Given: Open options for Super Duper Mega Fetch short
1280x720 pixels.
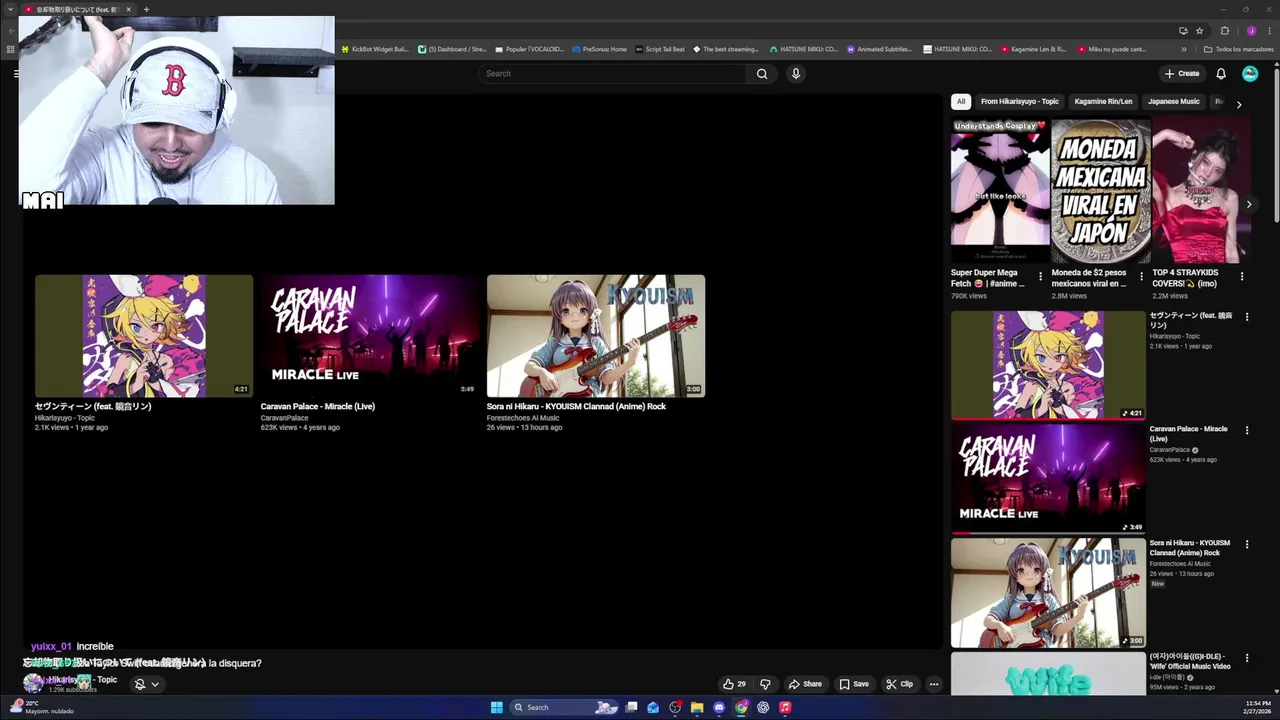Looking at the screenshot, I should pyautogui.click(x=1040, y=276).
